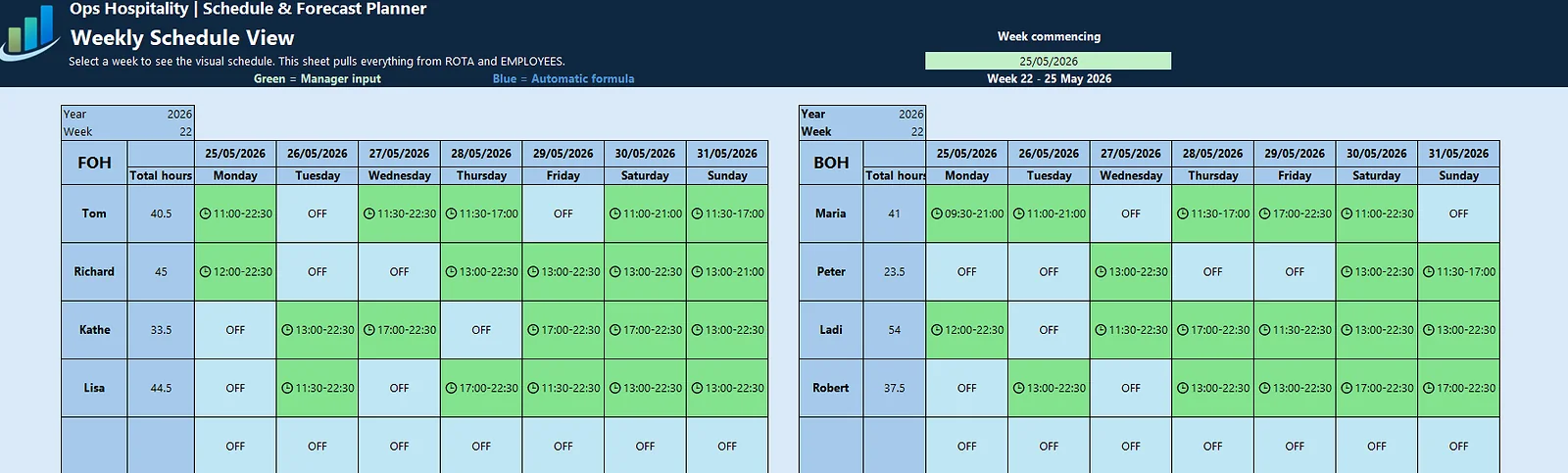Select the BOH 30/05/2026 date header

coord(1377,154)
